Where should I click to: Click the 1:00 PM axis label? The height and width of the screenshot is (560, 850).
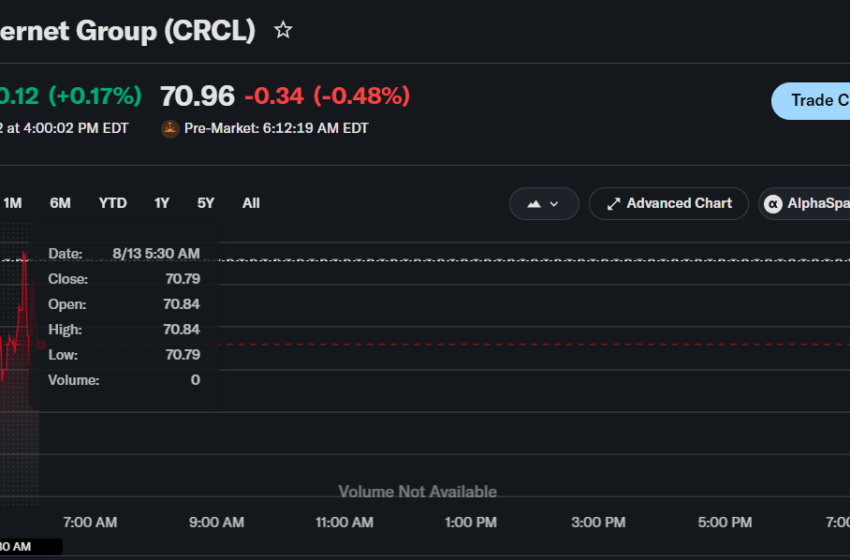[x=471, y=522]
